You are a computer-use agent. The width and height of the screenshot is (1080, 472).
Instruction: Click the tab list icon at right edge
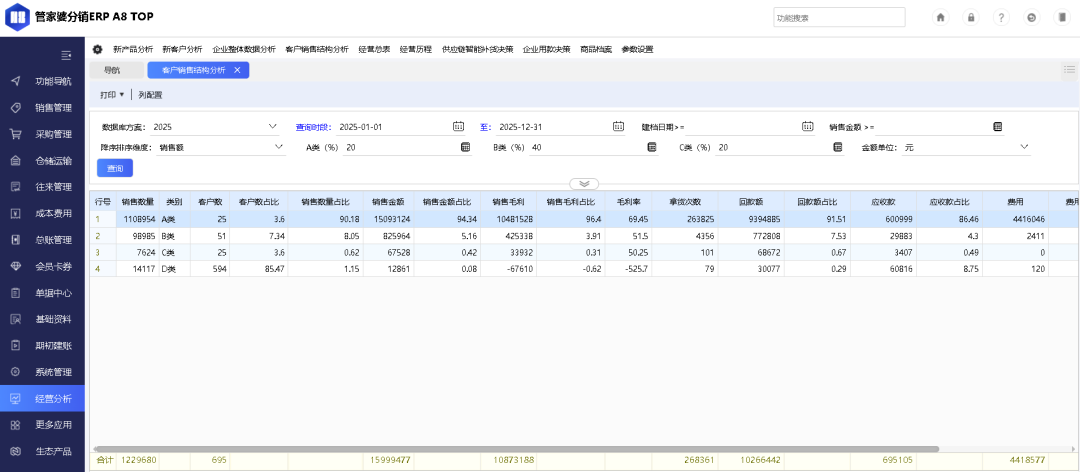(x=1070, y=70)
